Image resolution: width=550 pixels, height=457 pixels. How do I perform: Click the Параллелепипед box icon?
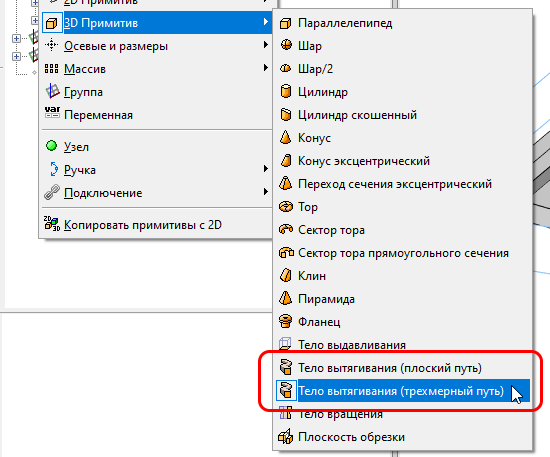[286, 23]
